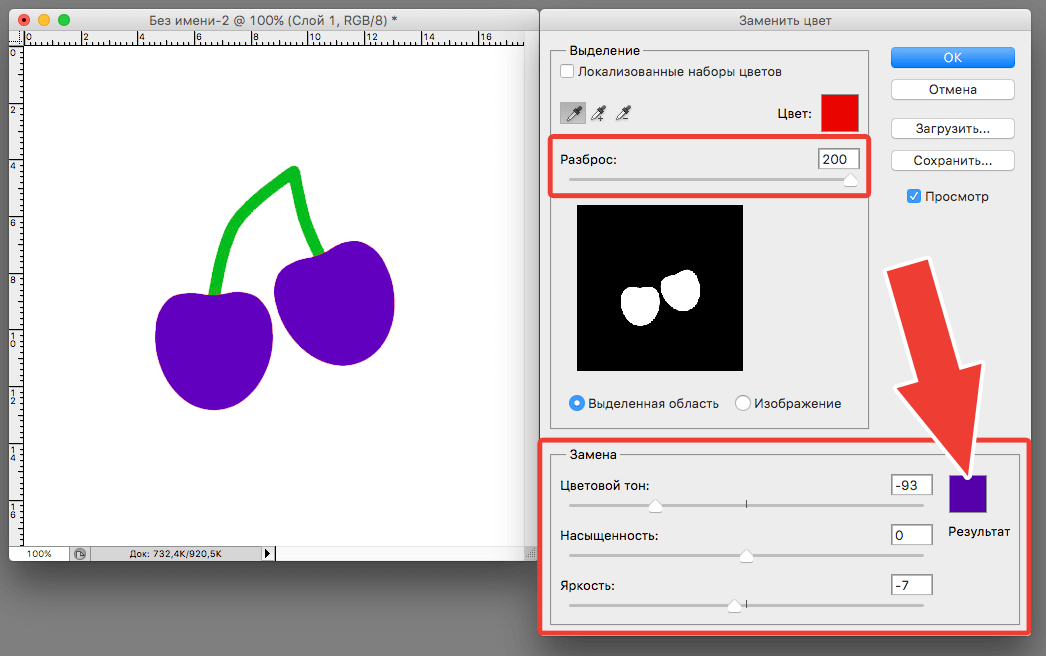Click the Загрузить... button
Screen dimensions: 1046x656
pos(952,129)
